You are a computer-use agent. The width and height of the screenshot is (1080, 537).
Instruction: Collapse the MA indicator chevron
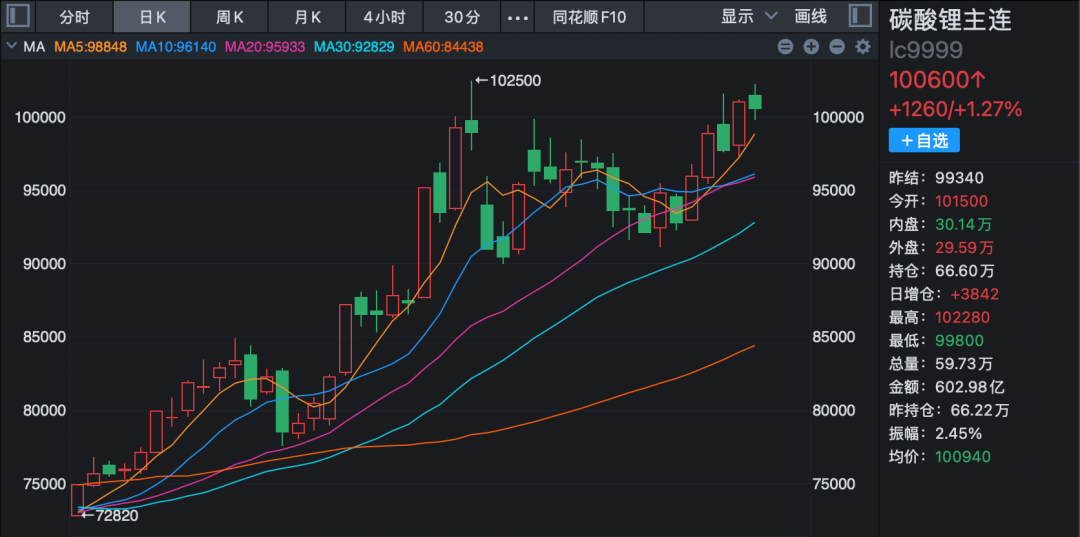tap(11, 47)
